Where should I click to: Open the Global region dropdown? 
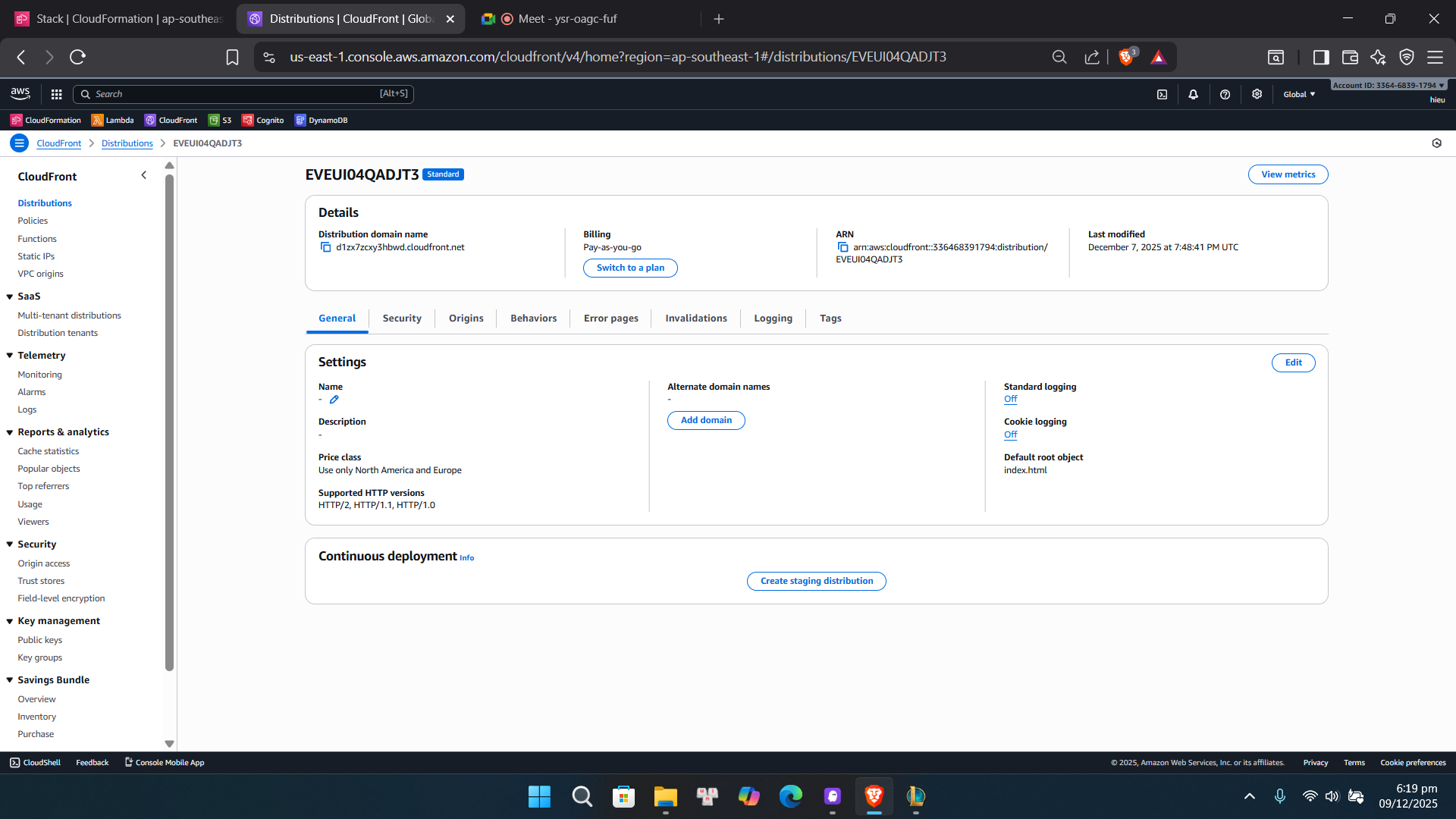click(x=1299, y=94)
